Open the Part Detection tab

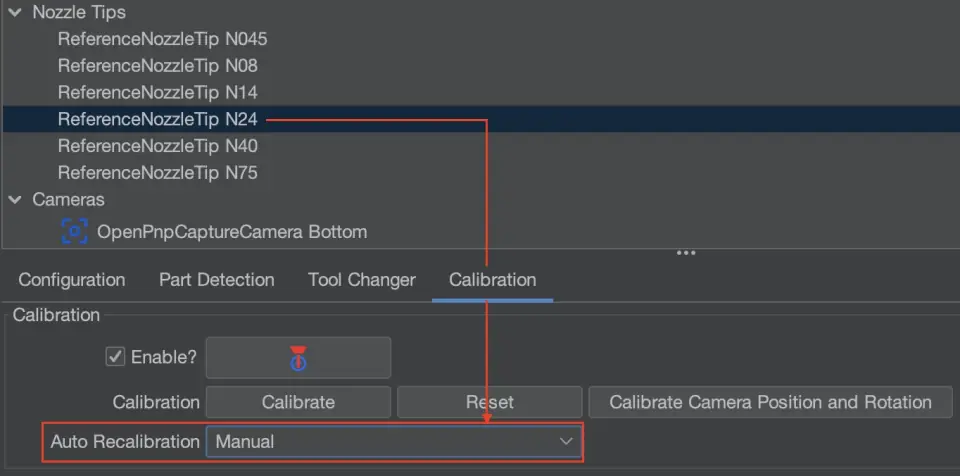pos(216,280)
